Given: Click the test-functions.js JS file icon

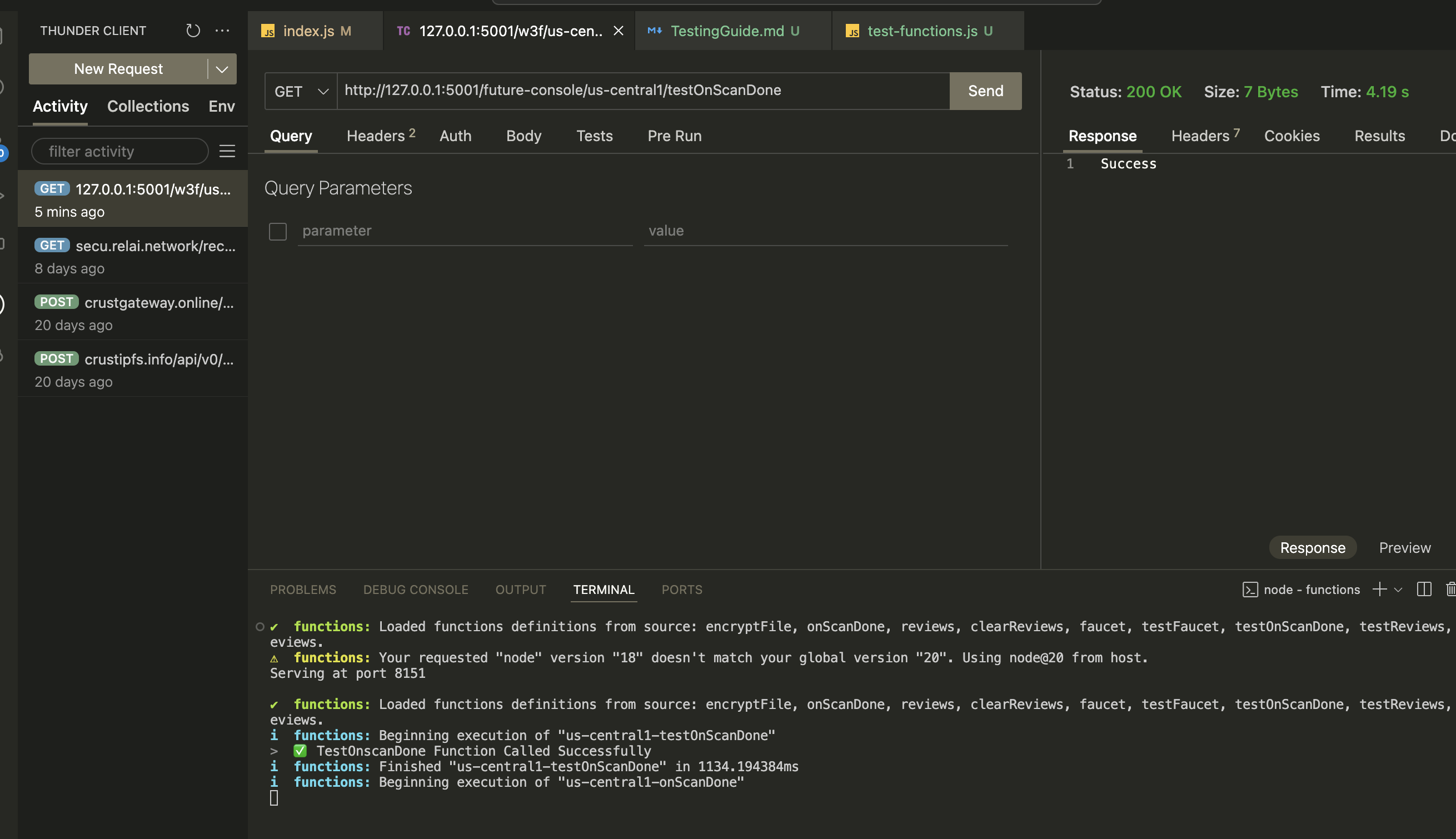Looking at the screenshot, I should click(852, 31).
